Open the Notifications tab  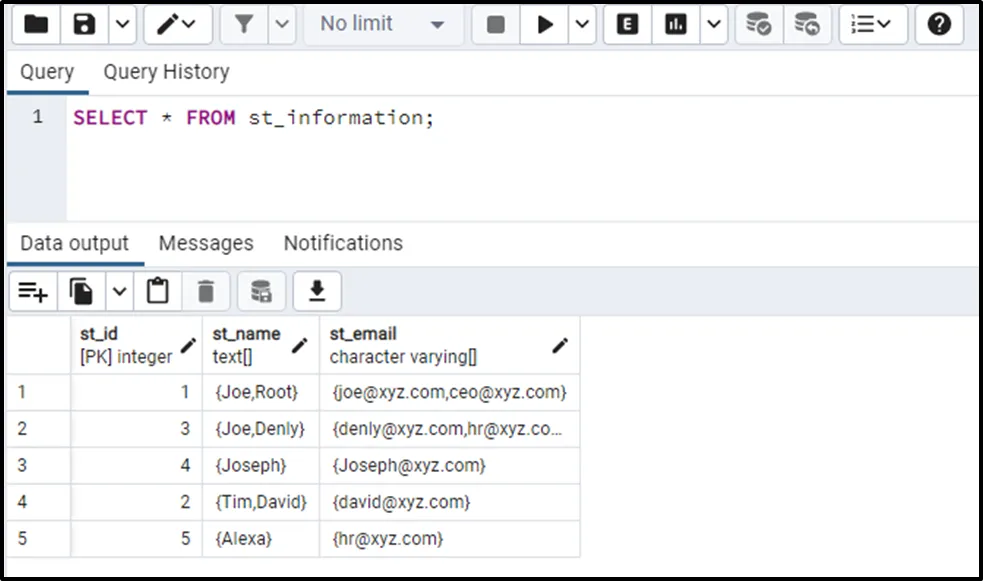(x=343, y=243)
